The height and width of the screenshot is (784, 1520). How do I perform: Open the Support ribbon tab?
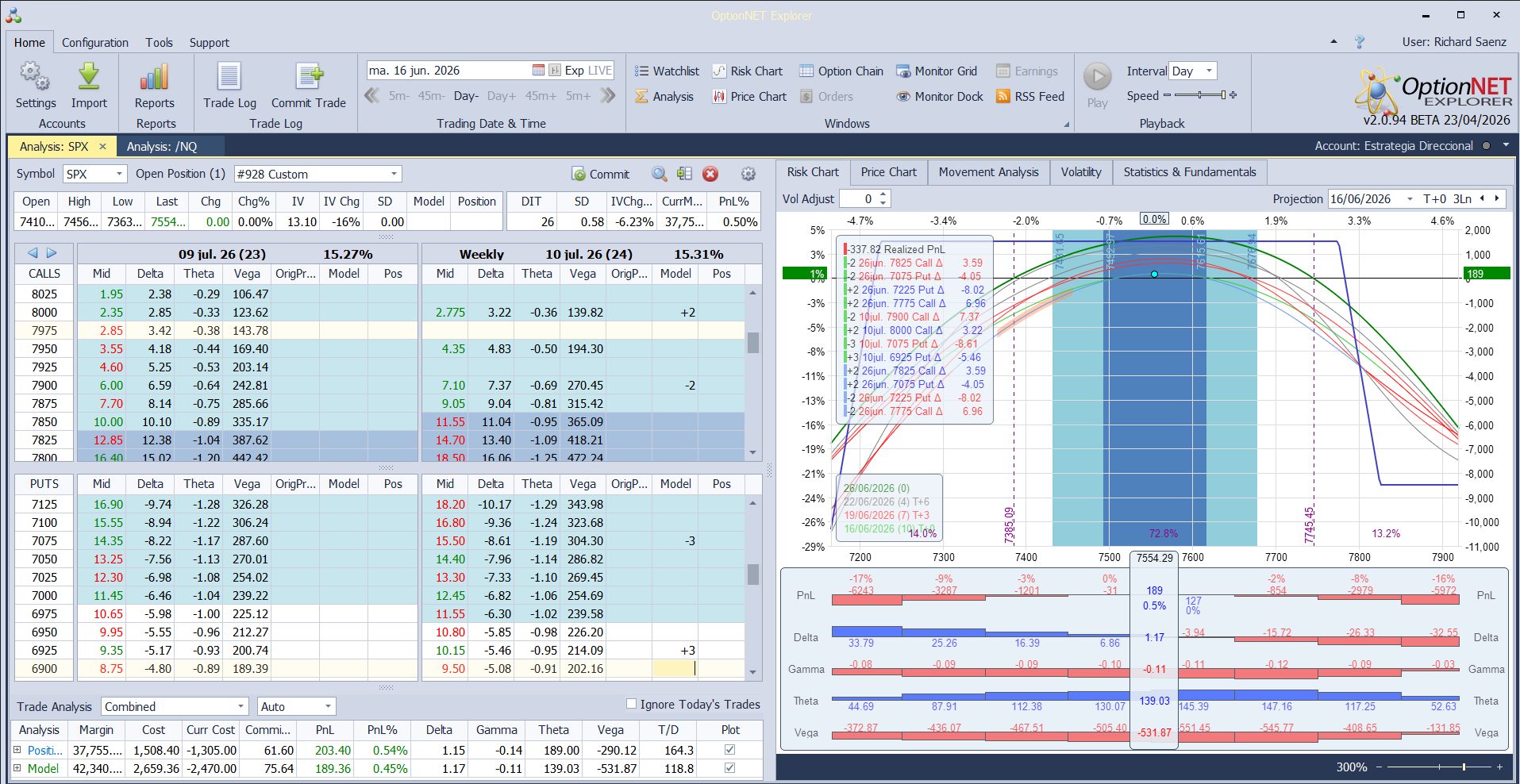210,43
